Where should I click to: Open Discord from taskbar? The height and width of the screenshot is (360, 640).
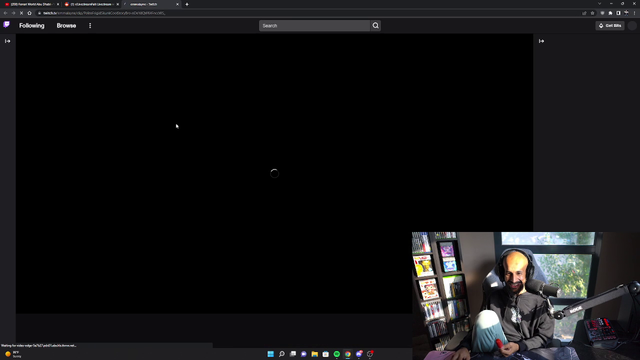pyautogui.click(x=359, y=354)
